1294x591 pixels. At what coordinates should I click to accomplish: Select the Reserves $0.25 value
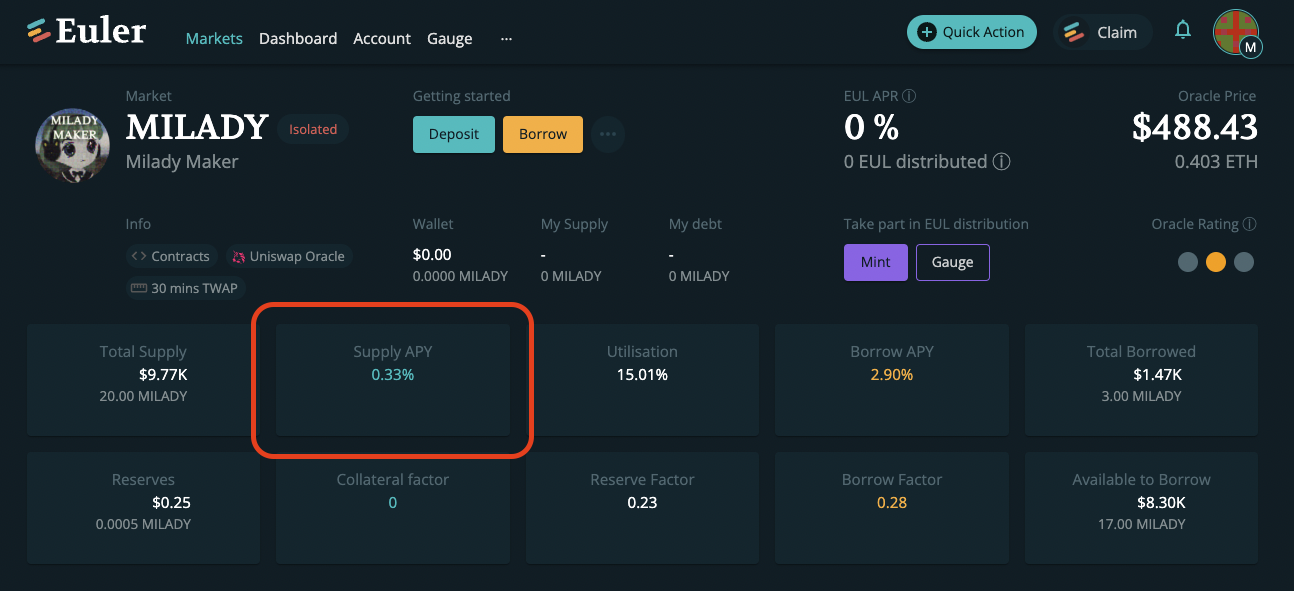click(x=171, y=503)
